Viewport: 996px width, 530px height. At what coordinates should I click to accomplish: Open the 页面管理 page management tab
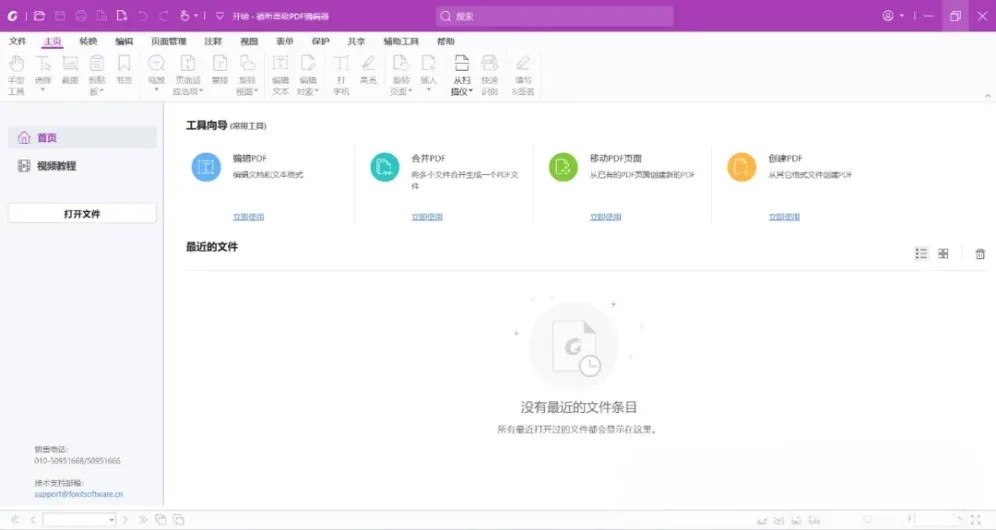tap(168, 41)
